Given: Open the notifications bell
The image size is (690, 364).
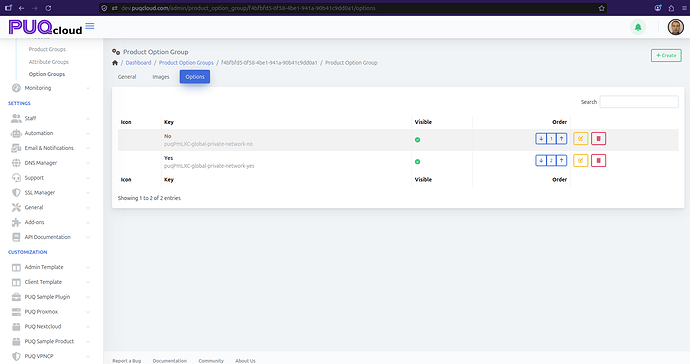Looking at the screenshot, I should point(638,27).
